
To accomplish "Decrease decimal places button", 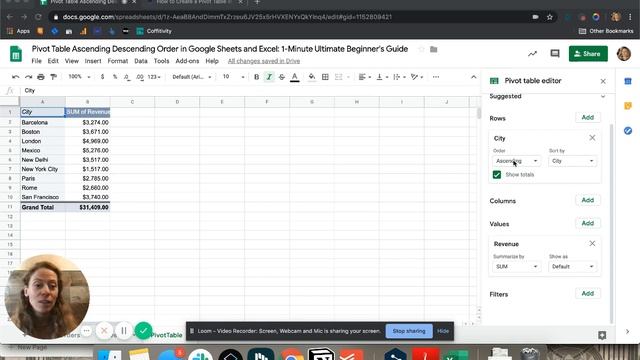I will [x=127, y=77].
